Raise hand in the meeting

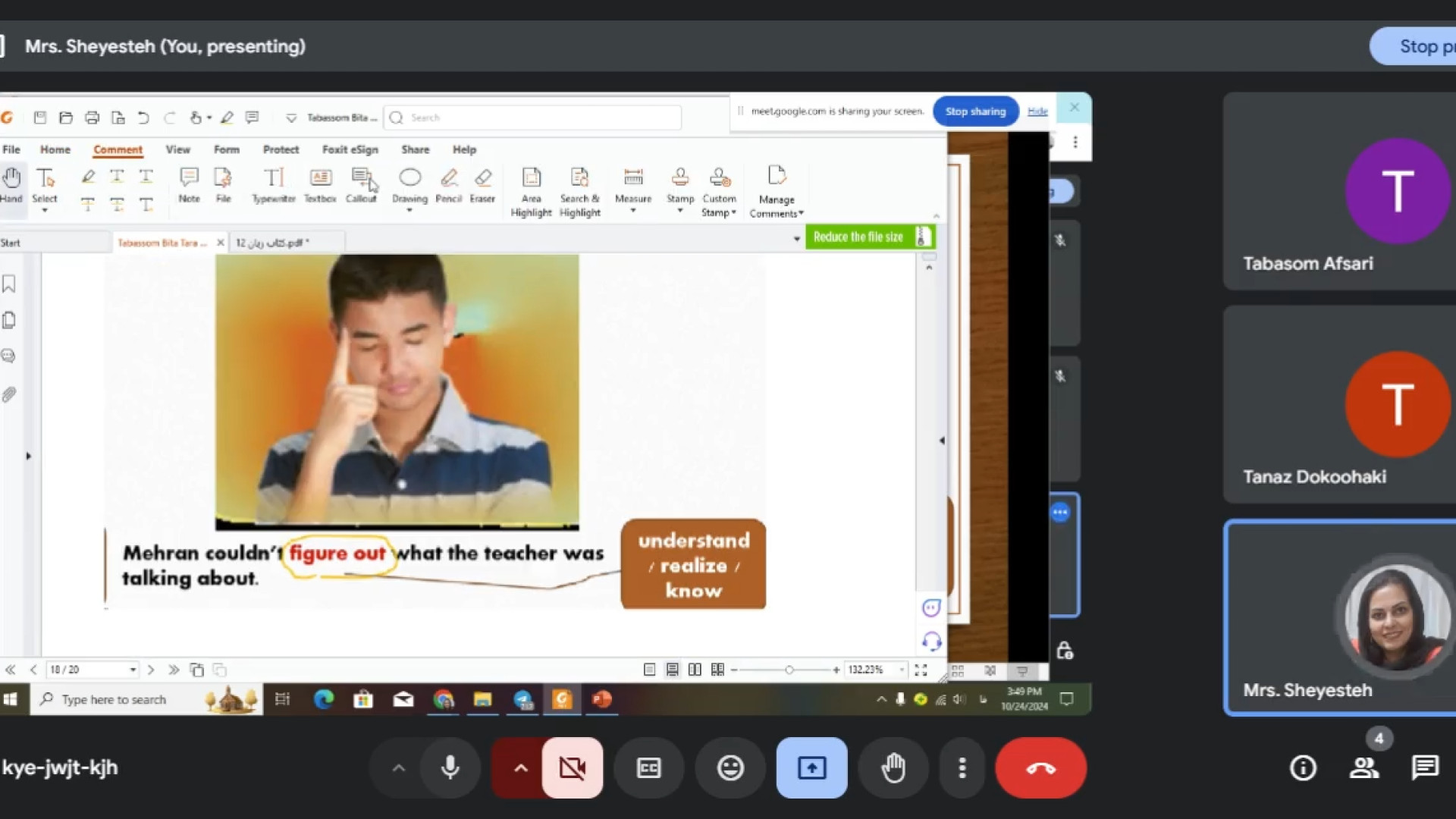coord(893,767)
